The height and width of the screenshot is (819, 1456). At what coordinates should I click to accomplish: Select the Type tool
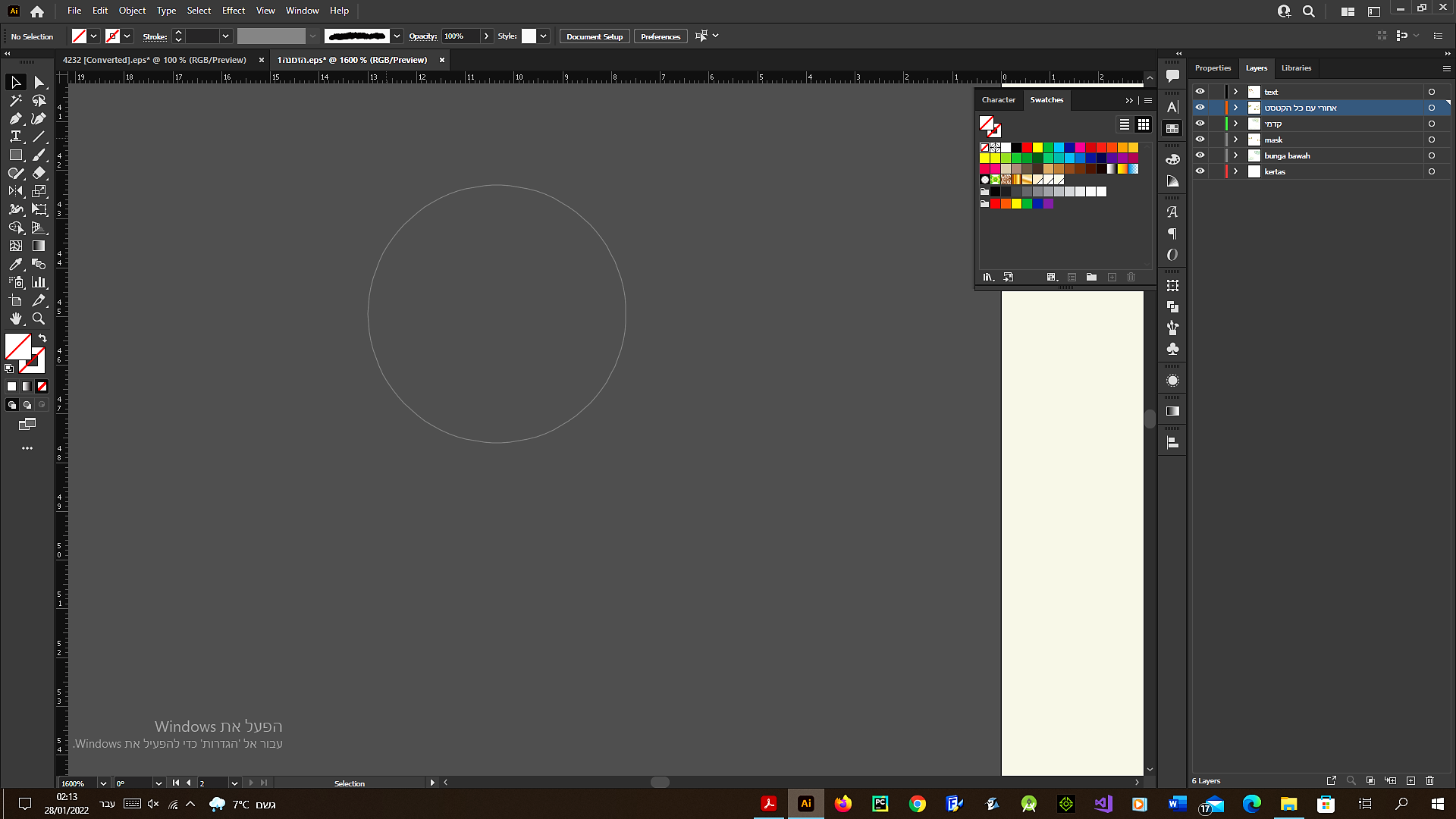tap(15, 136)
